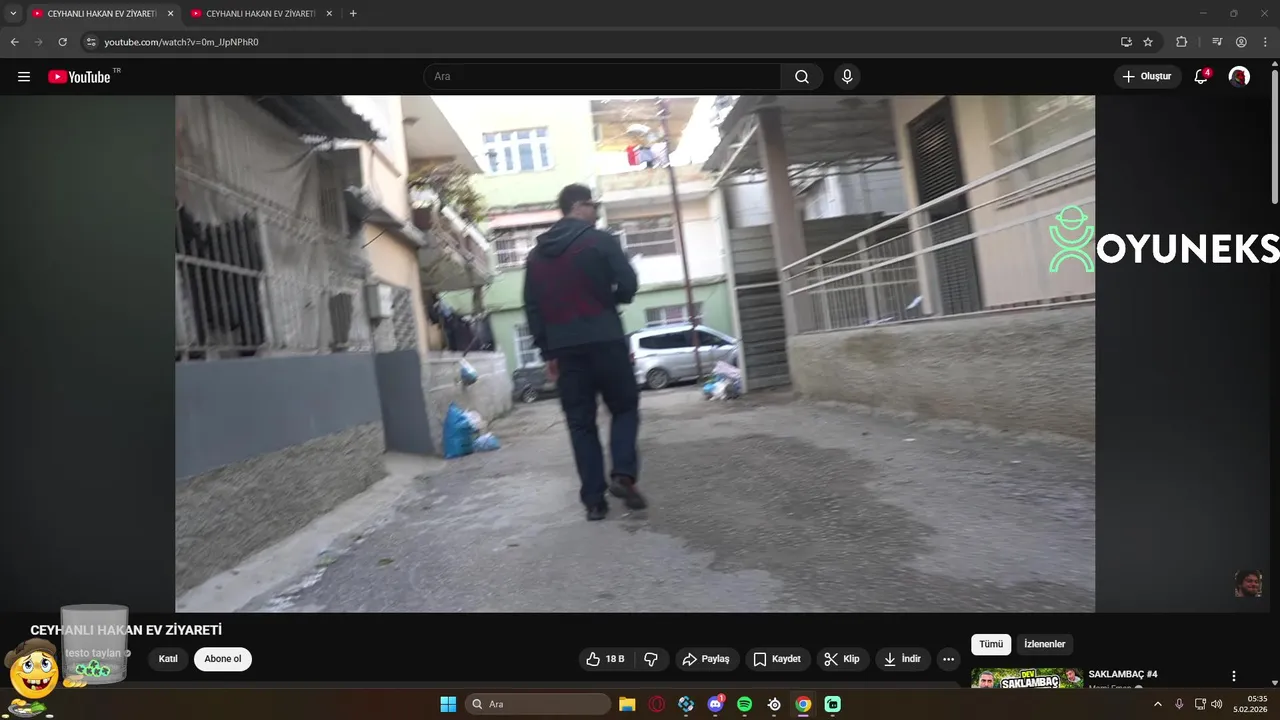The width and height of the screenshot is (1280, 720).
Task: Install app icon in address bar
Action: (1126, 42)
